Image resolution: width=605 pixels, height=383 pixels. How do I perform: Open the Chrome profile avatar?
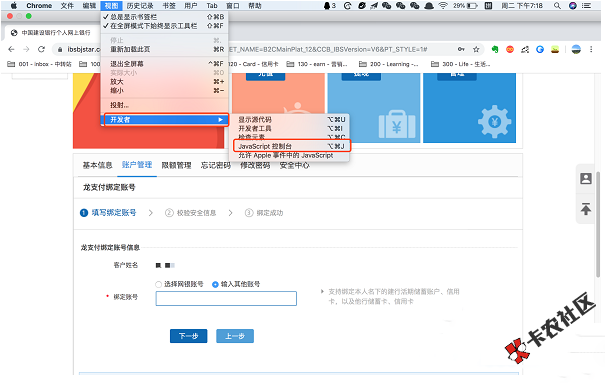tap(576, 49)
